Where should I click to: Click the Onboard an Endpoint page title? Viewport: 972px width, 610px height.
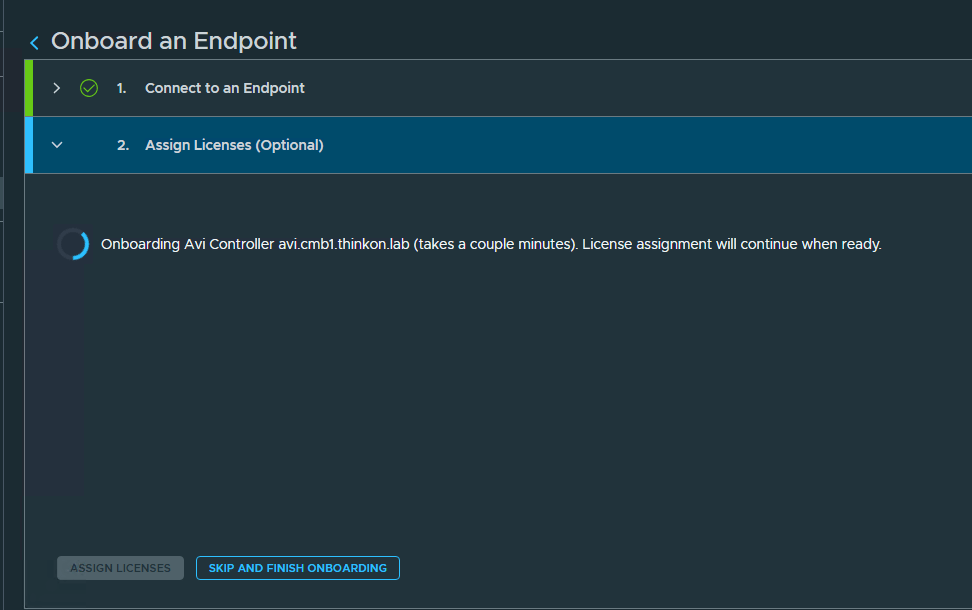tap(174, 41)
